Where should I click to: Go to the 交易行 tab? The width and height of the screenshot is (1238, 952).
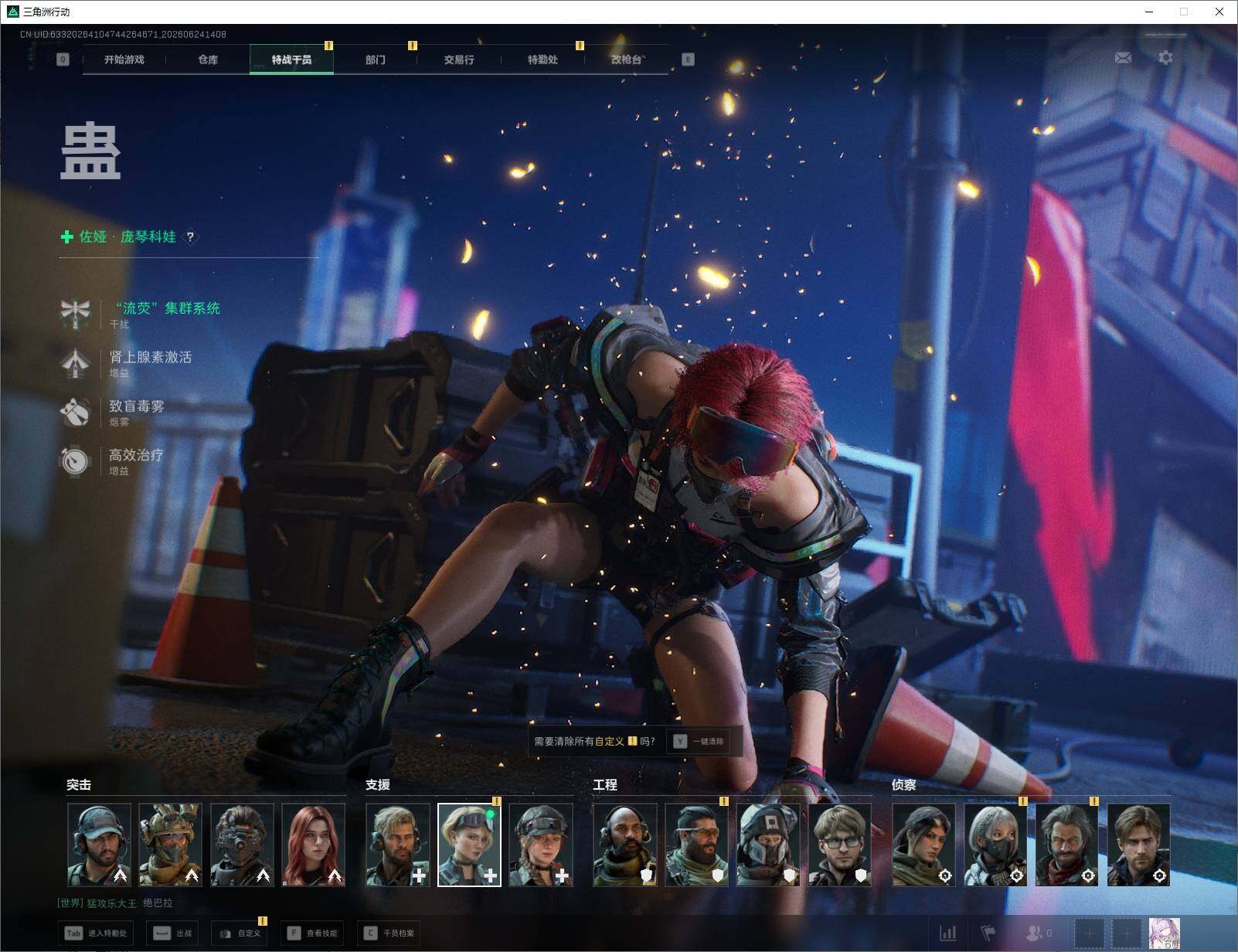coord(459,59)
